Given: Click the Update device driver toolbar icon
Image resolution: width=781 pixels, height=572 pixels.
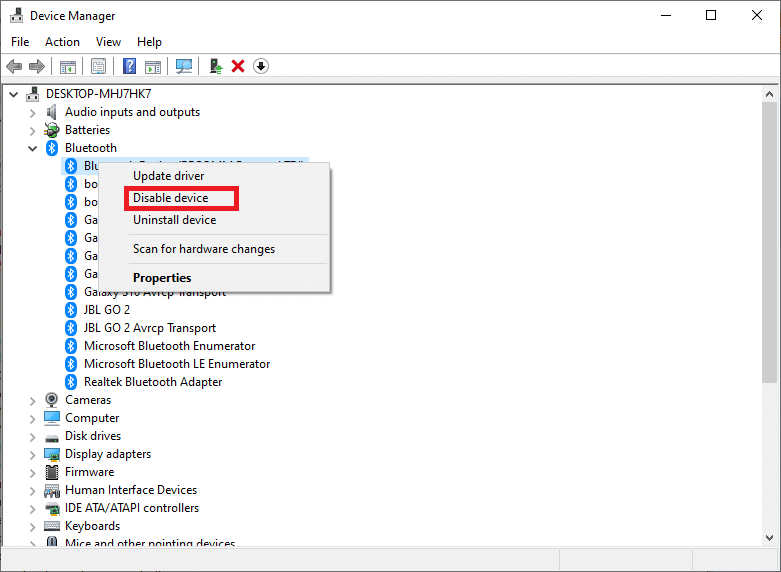Looking at the screenshot, I should (x=215, y=66).
